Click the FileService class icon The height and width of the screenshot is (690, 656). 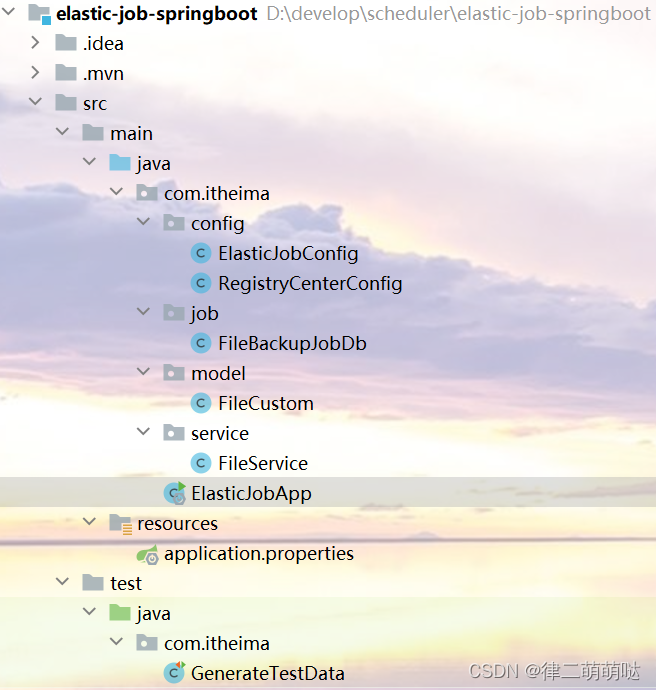[x=201, y=463]
